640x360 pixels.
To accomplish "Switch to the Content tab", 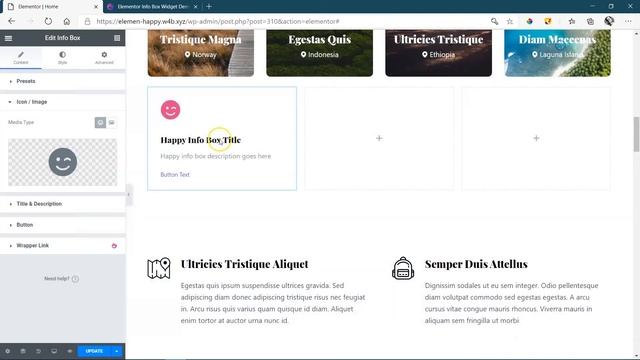I will coord(21,58).
